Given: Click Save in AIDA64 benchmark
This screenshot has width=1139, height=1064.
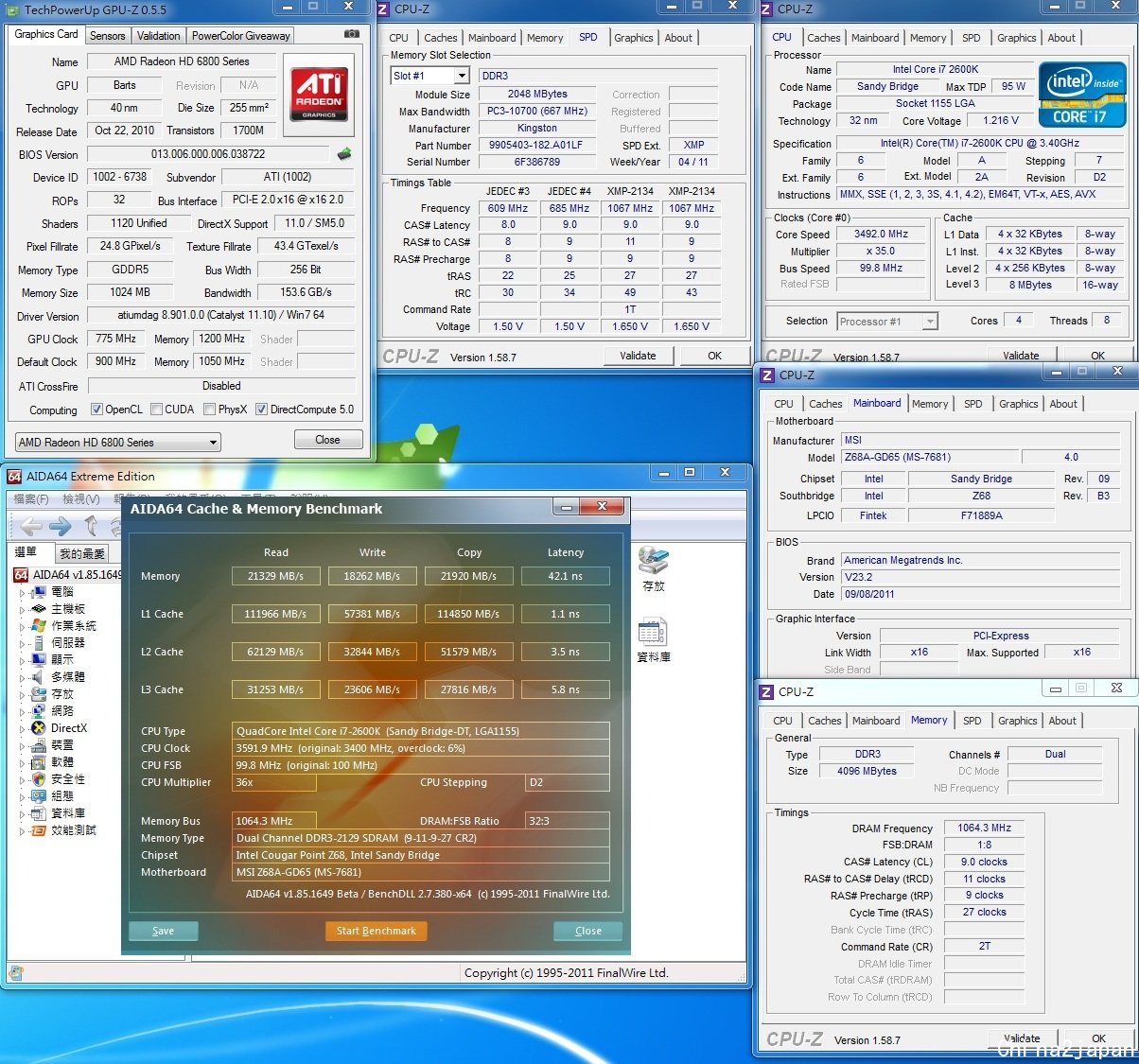Looking at the screenshot, I should pyautogui.click(x=164, y=931).
